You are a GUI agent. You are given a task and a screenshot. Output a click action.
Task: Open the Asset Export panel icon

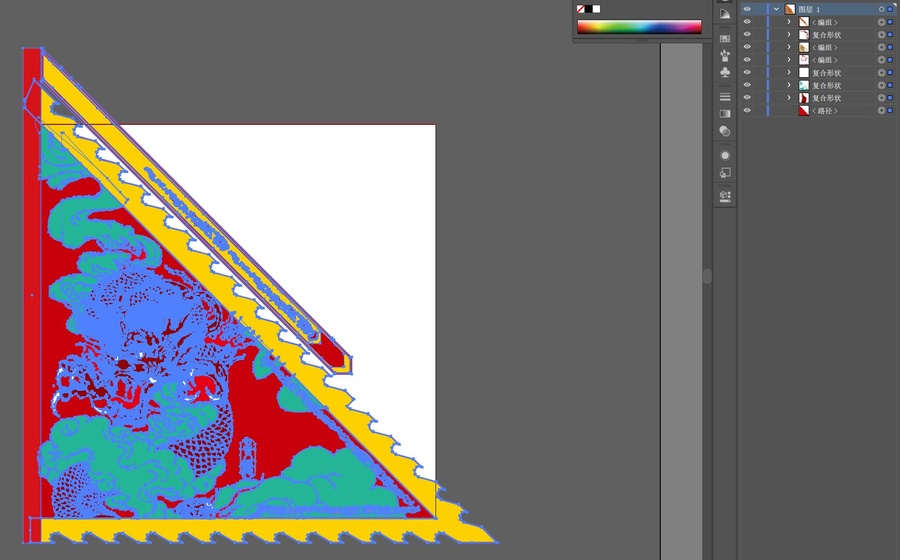point(725,196)
